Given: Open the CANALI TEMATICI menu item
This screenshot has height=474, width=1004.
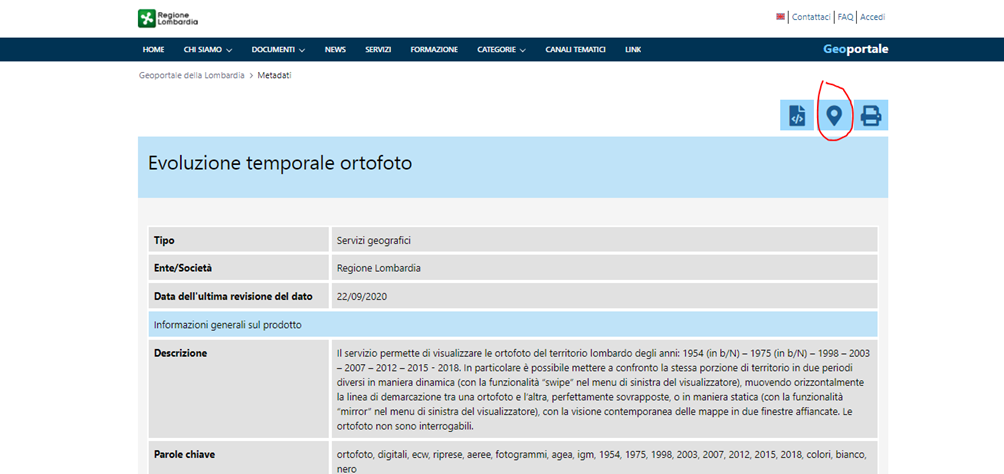Looking at the screenshot, I should click(x=575, y=49).
